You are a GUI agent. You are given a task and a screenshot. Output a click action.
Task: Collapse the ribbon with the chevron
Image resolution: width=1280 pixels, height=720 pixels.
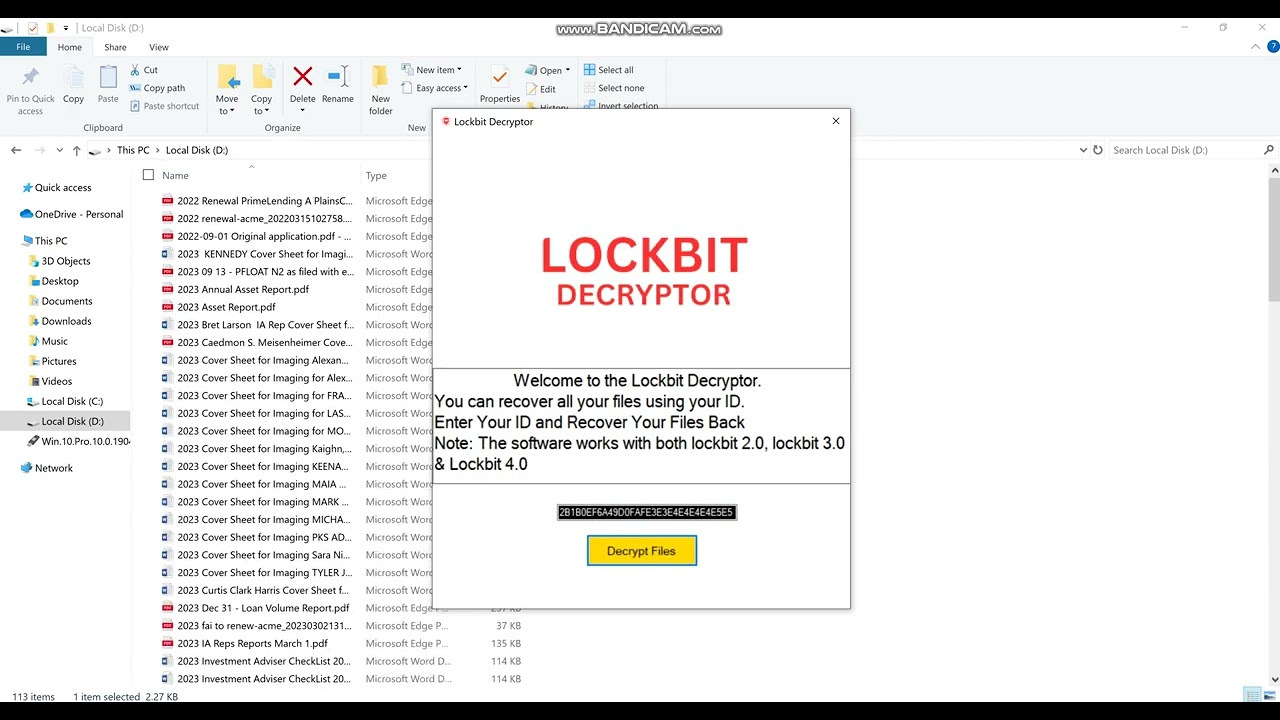pyautogui.click(x=1257, y=47)
